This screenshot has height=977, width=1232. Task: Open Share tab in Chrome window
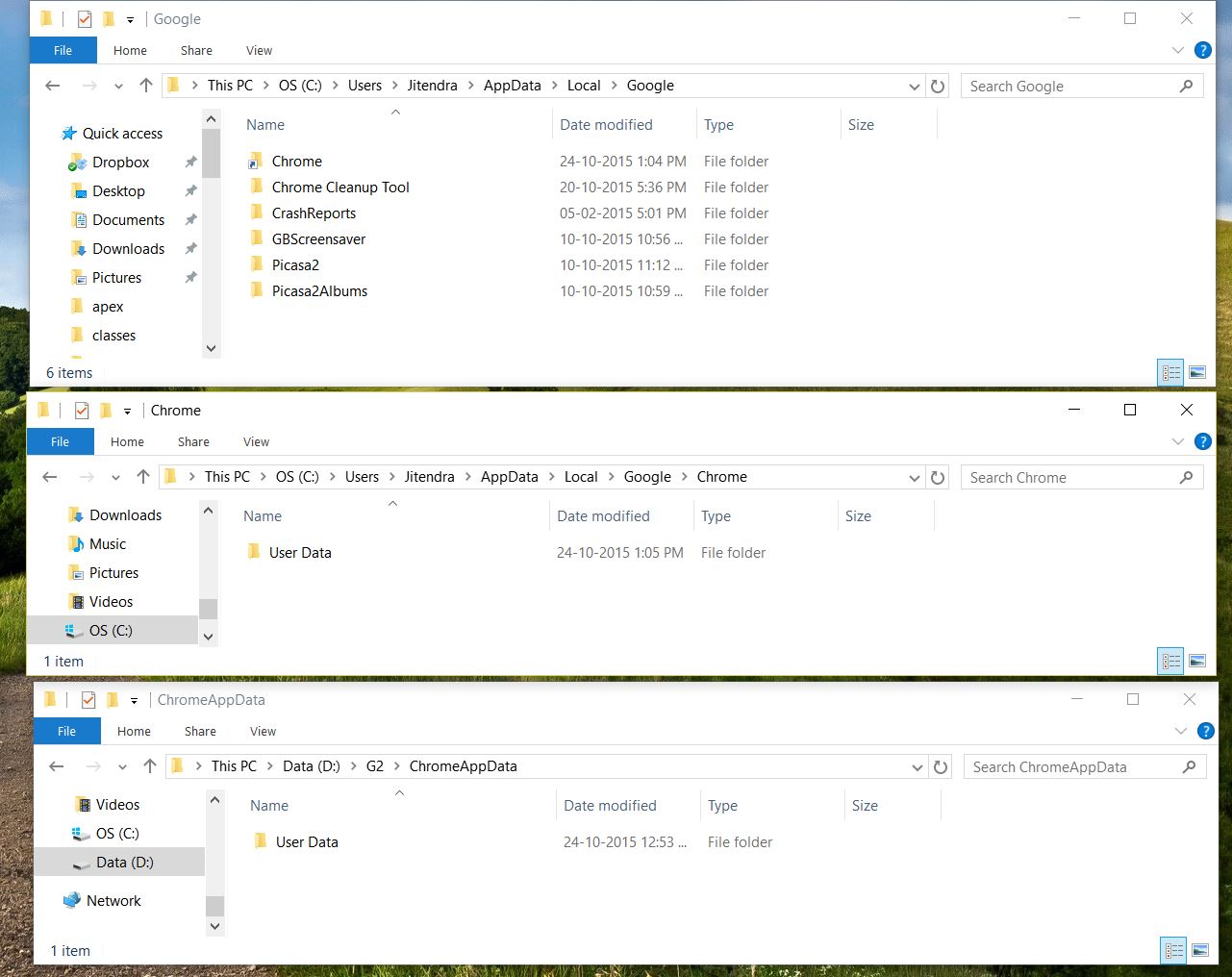click(x=193, y=442)
